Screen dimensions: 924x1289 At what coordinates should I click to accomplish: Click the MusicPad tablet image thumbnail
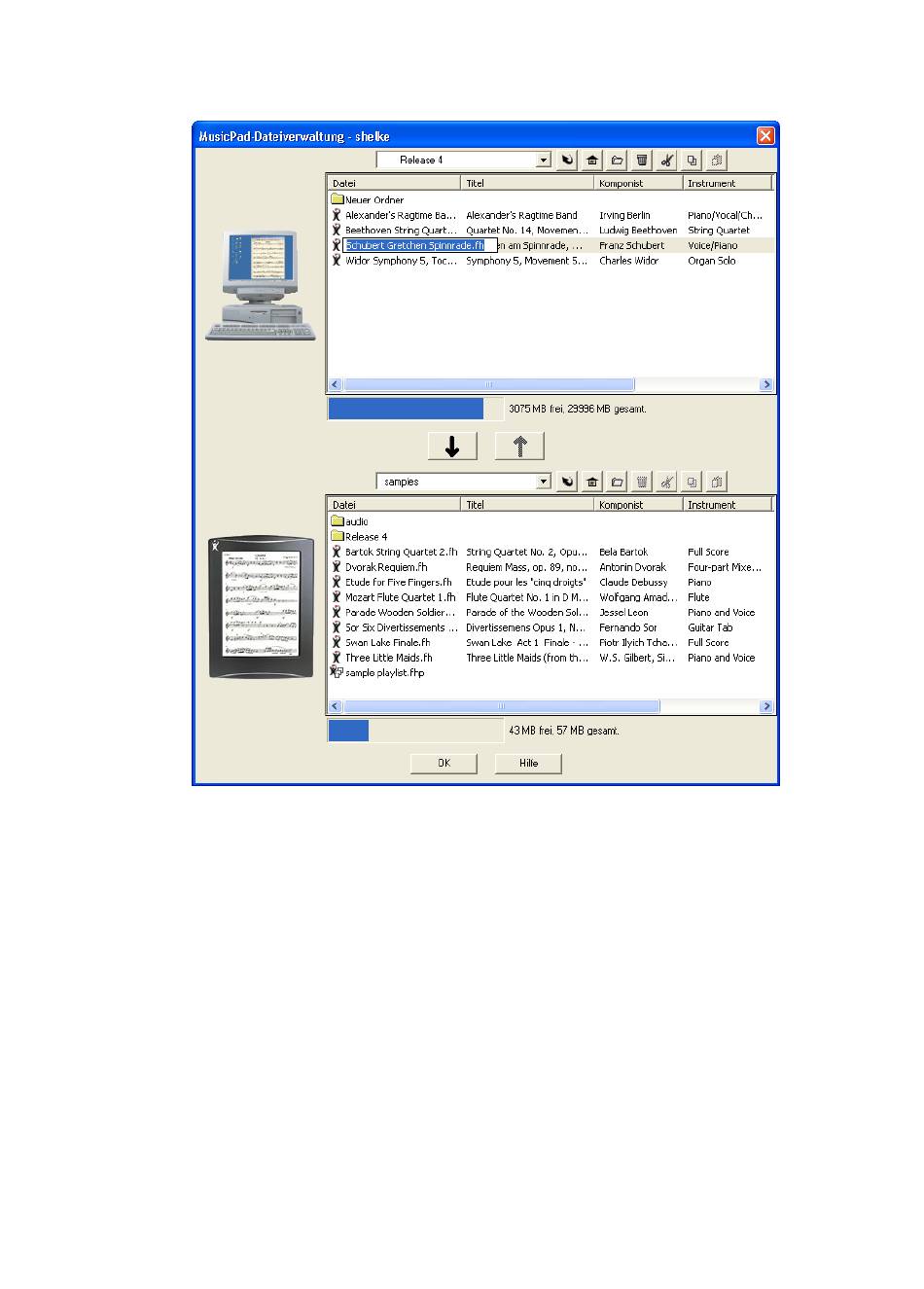coord(262,606)
